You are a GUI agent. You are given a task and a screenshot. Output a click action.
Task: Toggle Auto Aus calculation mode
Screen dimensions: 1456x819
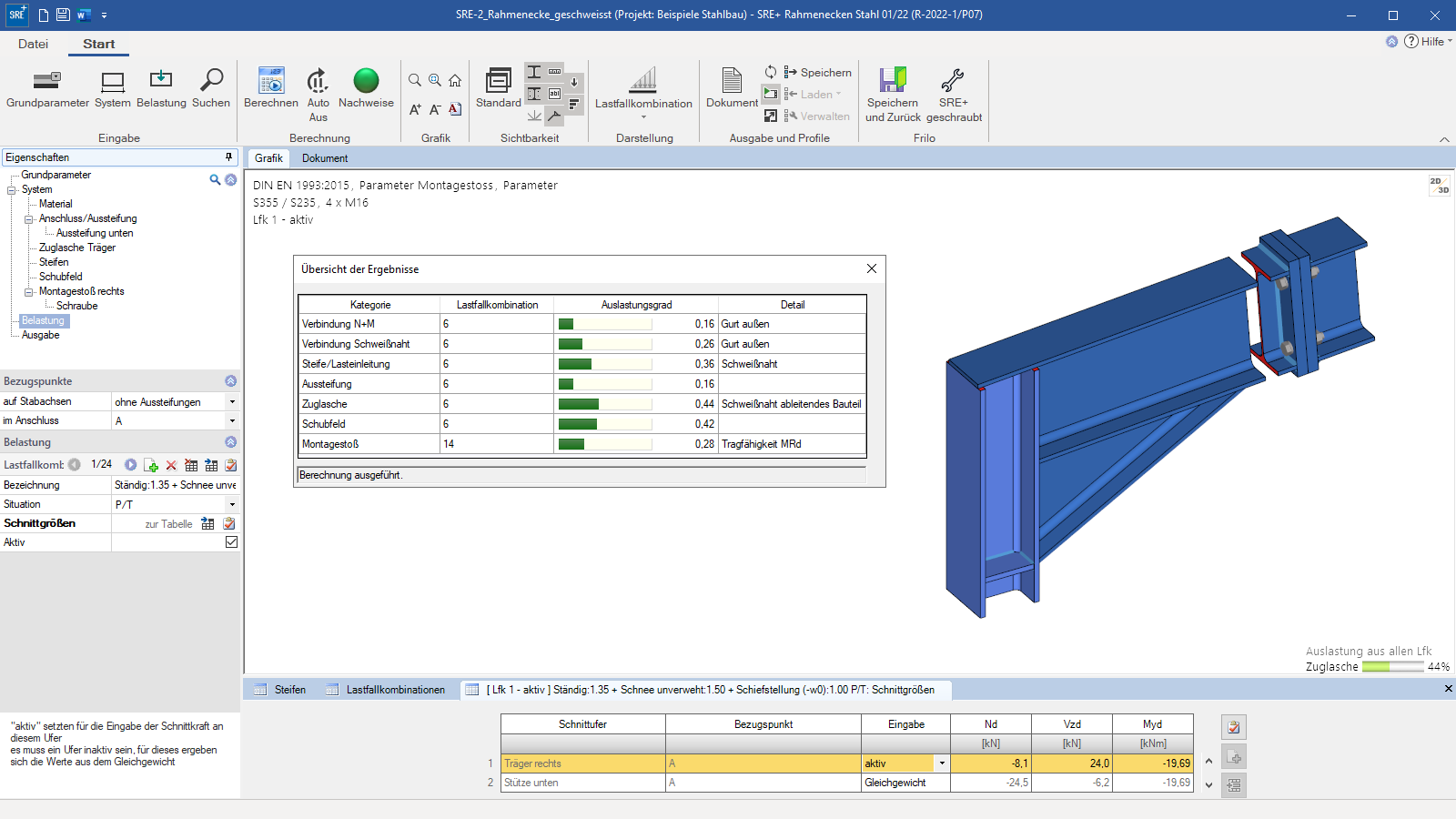tap(318, 96)
